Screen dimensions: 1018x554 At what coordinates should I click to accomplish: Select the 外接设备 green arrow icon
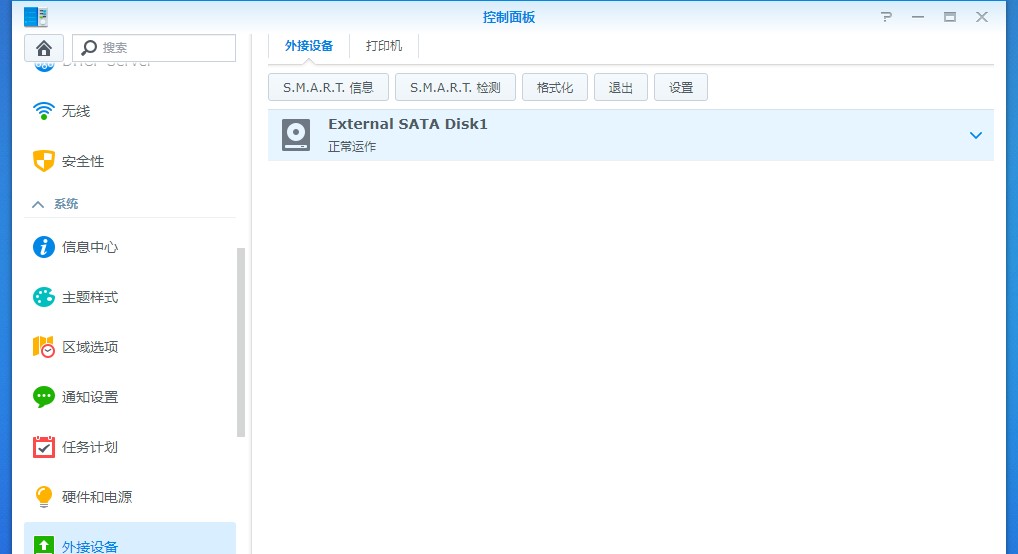(43, 546)
